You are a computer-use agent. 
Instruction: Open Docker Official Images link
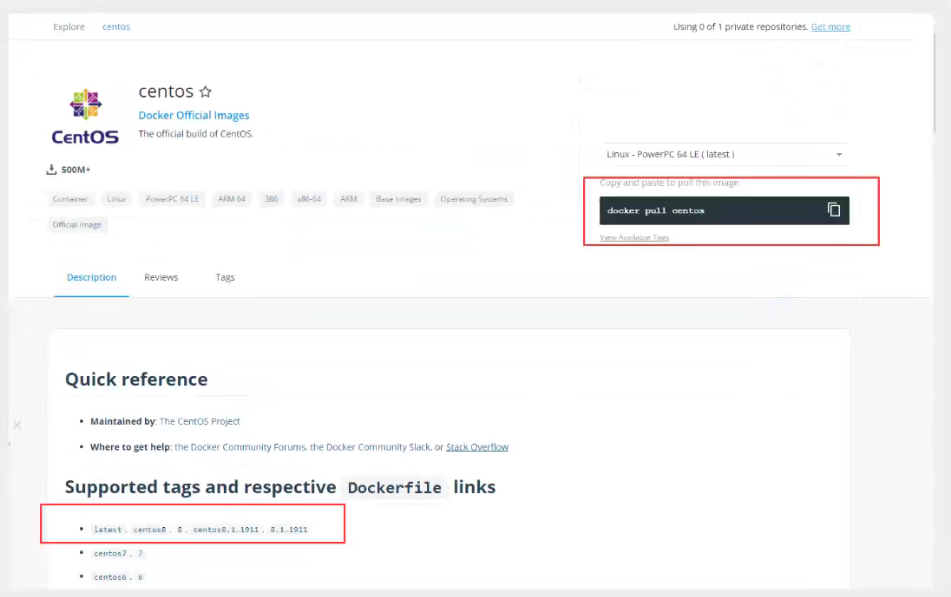coord(193,115)
